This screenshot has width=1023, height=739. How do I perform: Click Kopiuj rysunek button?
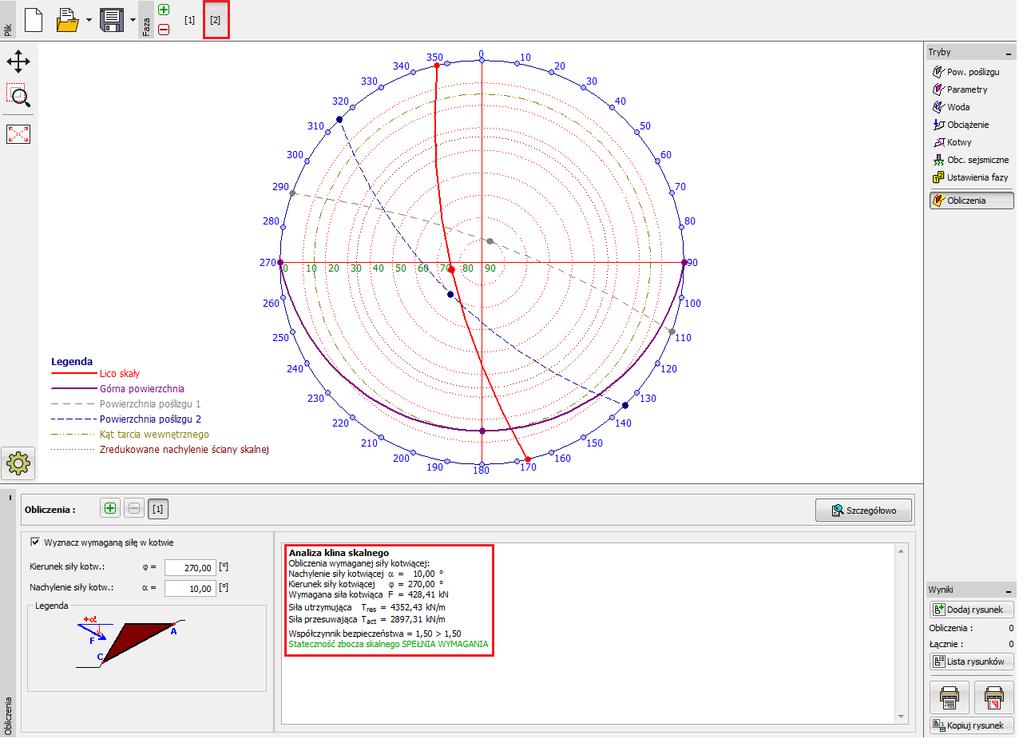coord(971,725)
